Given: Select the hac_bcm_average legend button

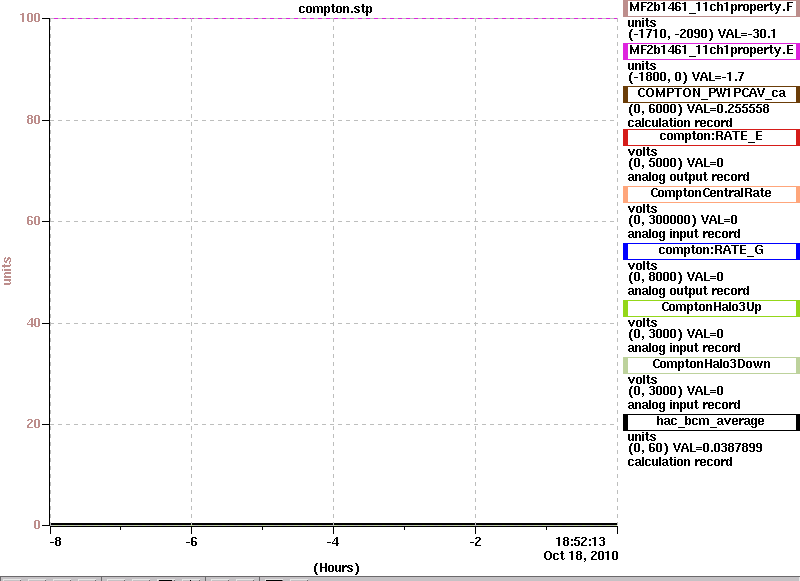Looking at the screenshot, I should 711,422.
